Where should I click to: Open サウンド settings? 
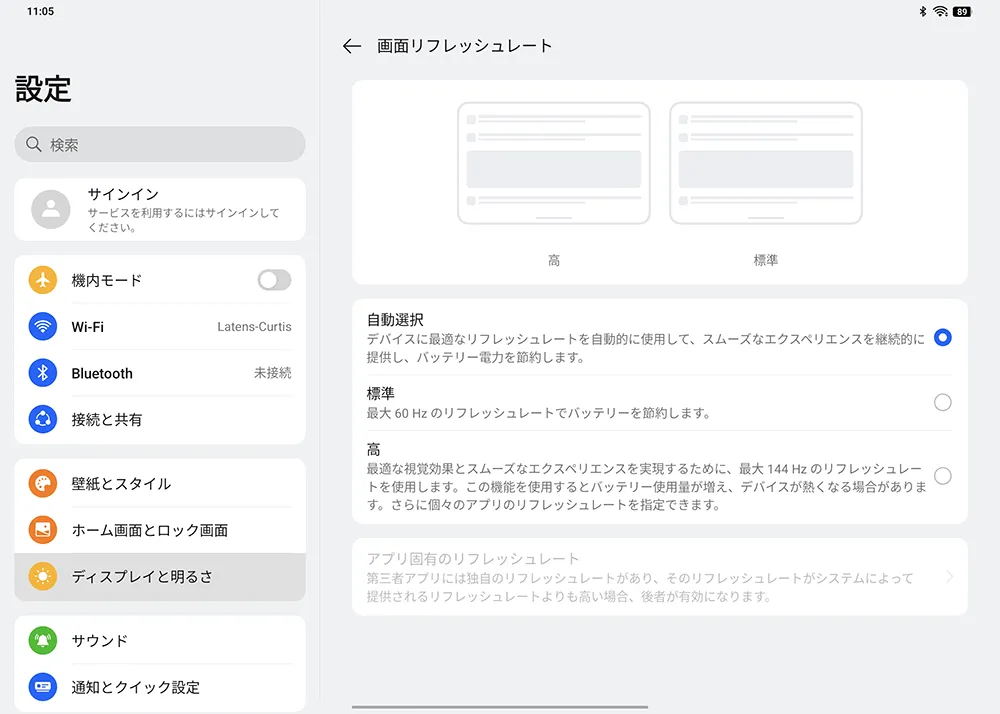pyautogui.click(x=160, y=640)
